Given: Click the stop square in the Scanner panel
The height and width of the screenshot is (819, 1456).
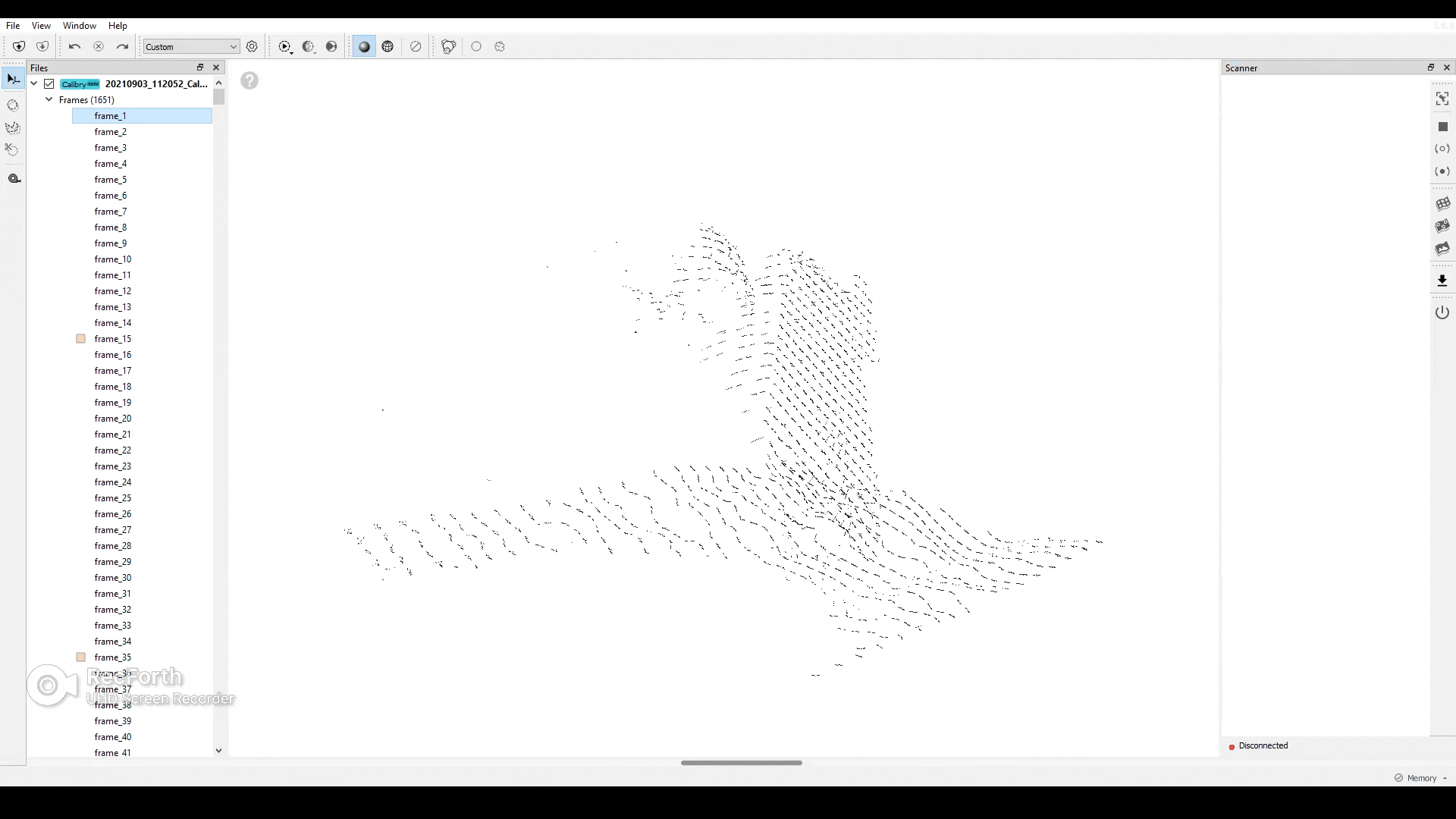Looking at the screenshot, I should click(x=1444, y=127).
